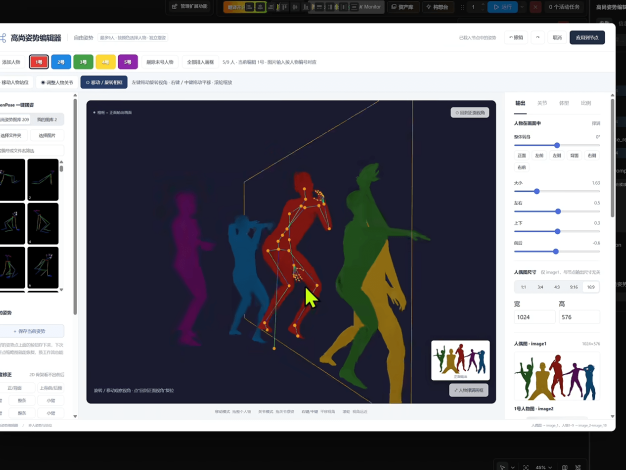Open the 体型 tab in the right panel

point(564,103)
